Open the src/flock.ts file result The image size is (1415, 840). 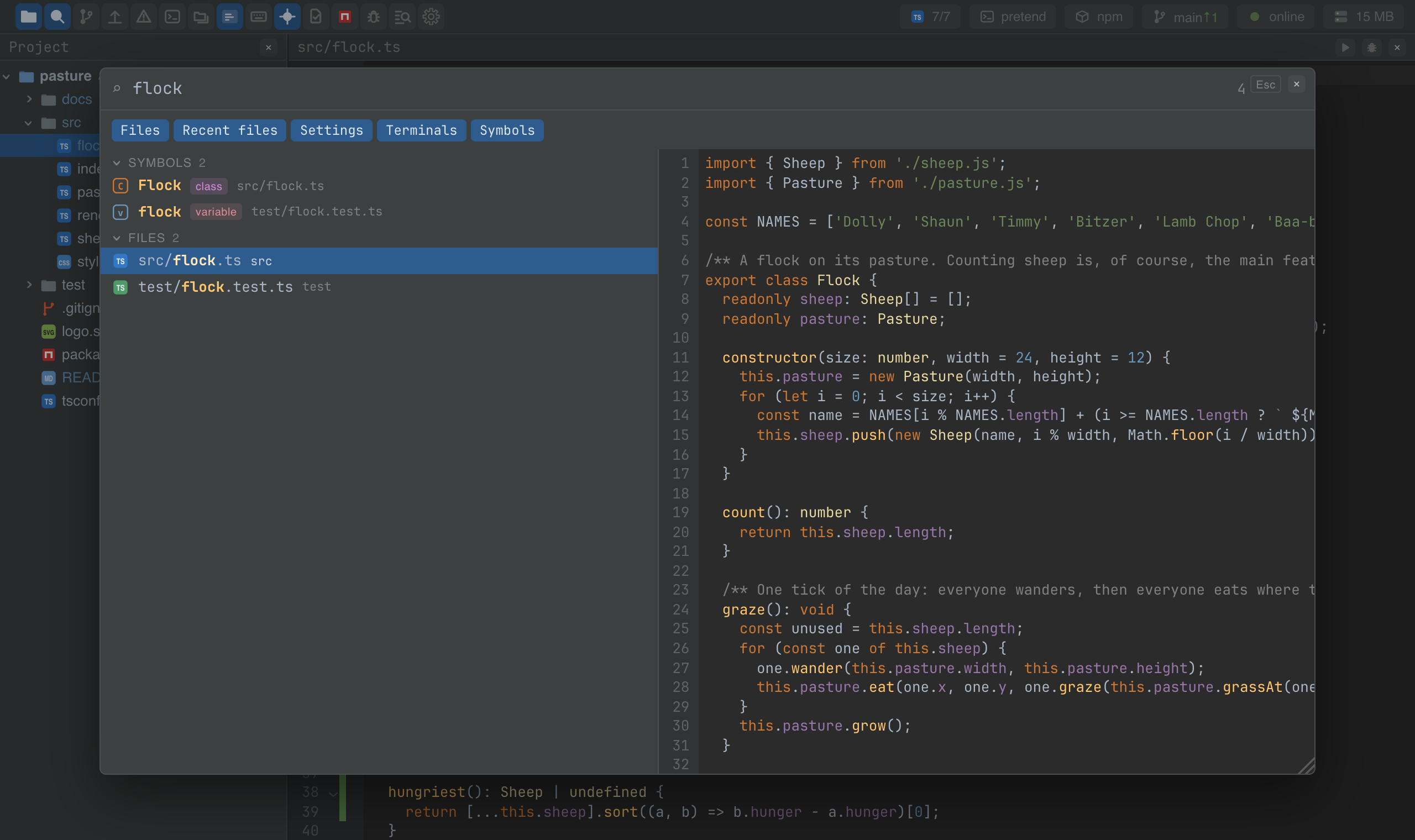[x=379, y=261]
